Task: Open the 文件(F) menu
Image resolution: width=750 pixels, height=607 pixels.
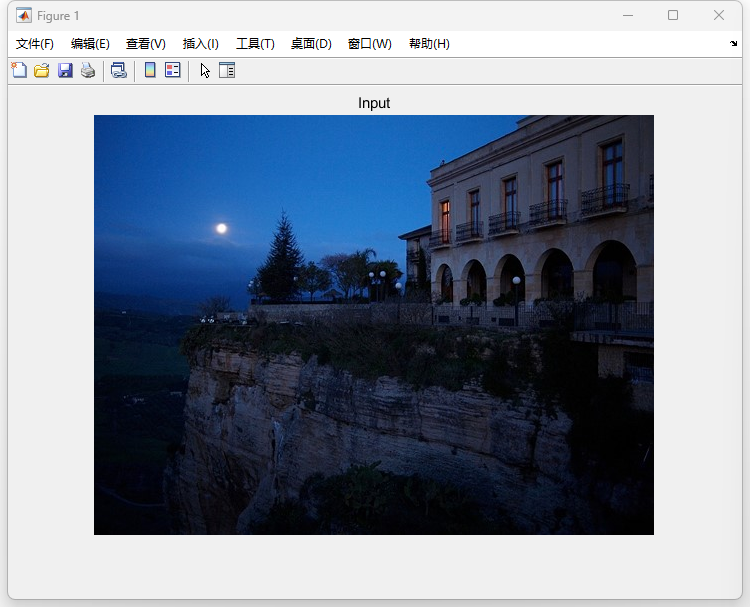Action: tap(35, 44)
